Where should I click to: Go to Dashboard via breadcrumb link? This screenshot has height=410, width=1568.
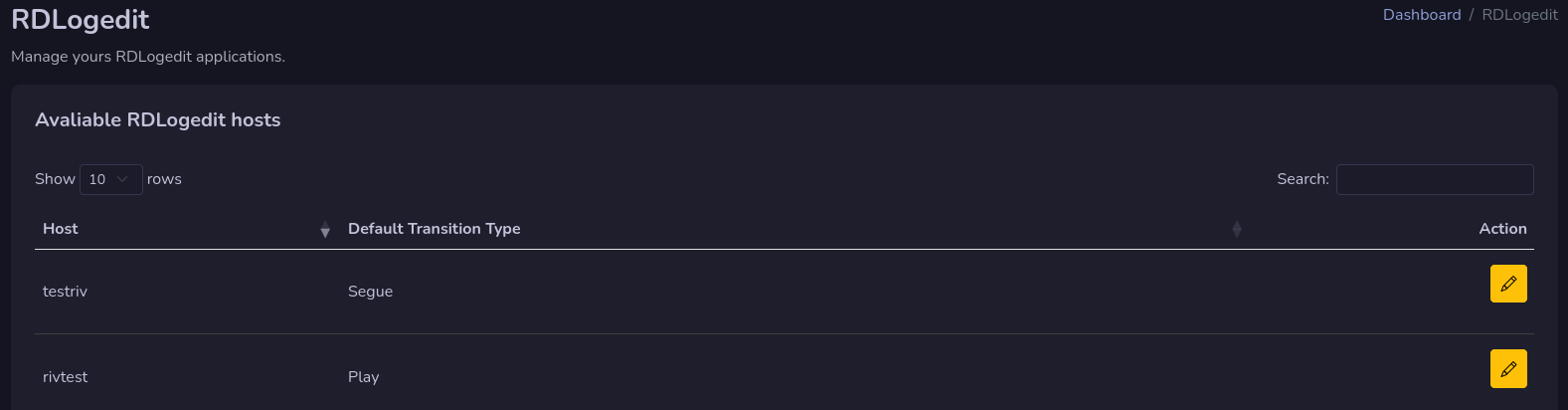pyautogui.click(x=1422, y=15)
